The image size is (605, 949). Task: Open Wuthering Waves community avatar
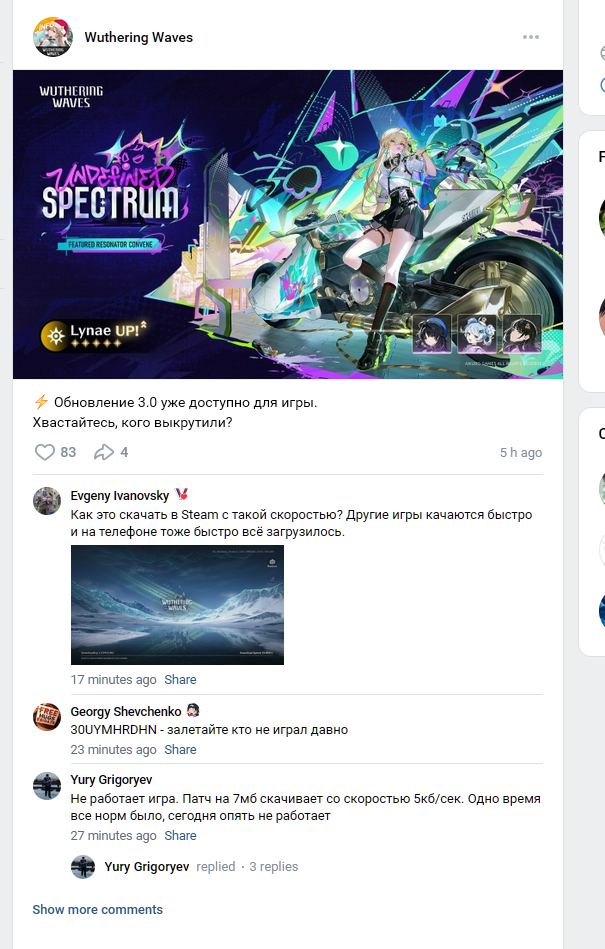53,37
